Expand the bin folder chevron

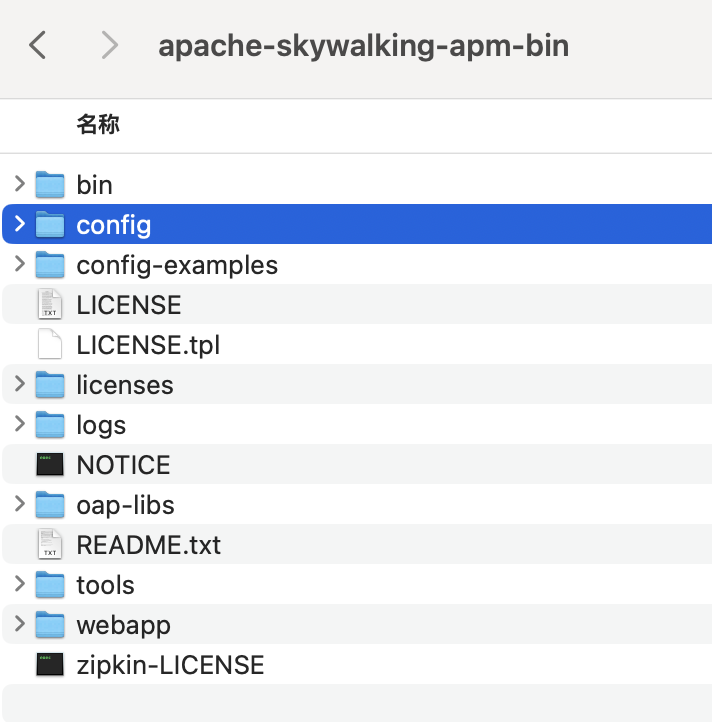coord(19,184)
